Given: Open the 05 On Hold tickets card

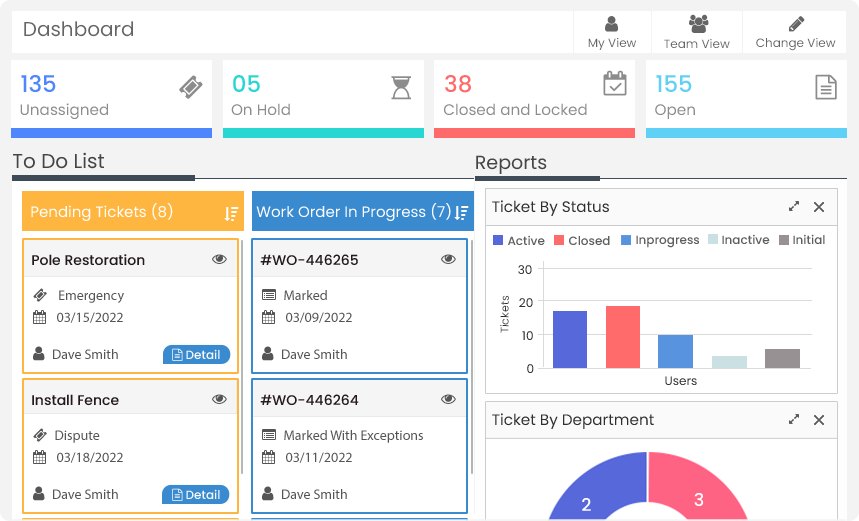Looking at the screenshot, I should click(323, 99).
